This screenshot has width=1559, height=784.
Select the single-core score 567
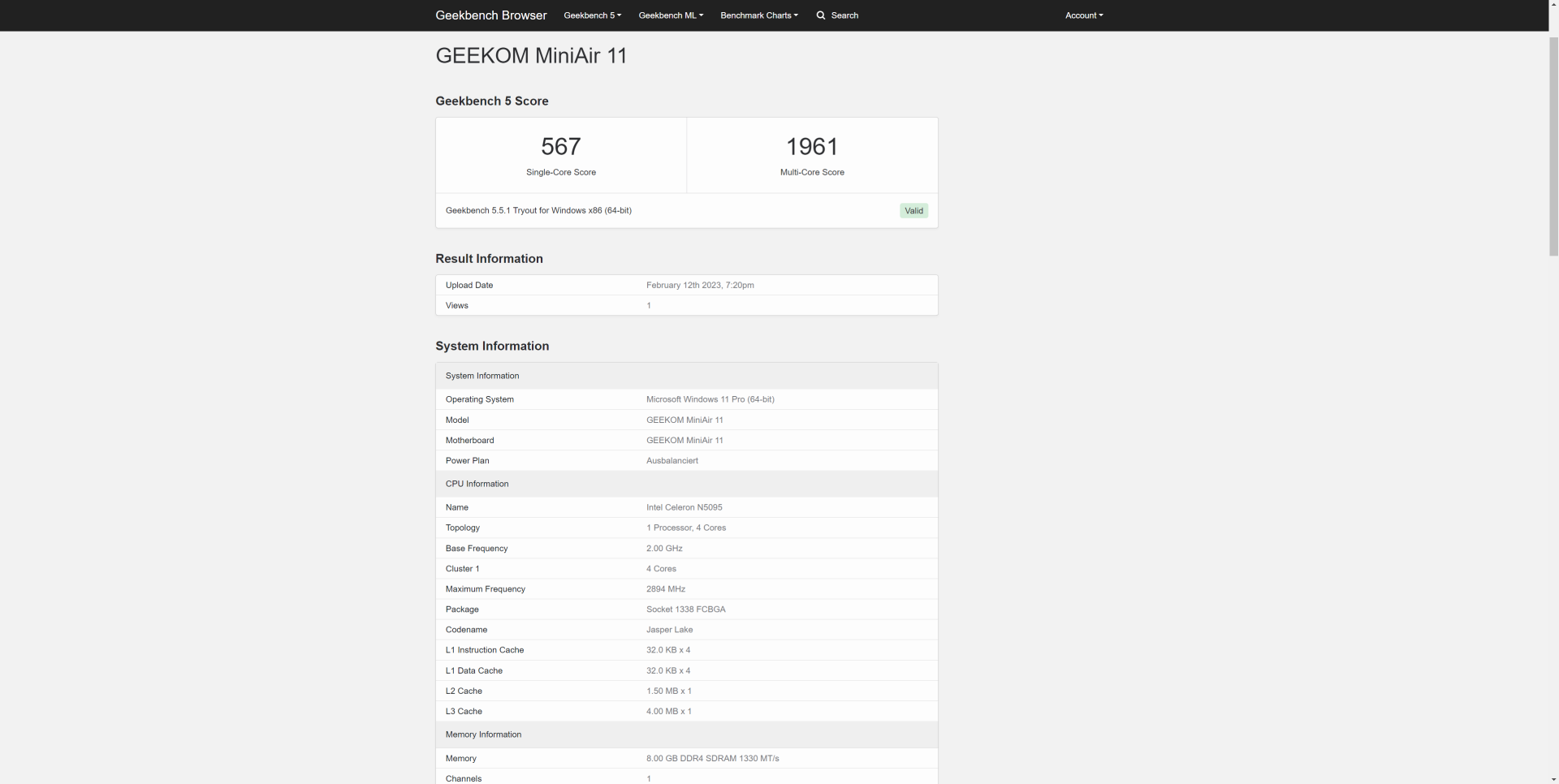point(561,146)
